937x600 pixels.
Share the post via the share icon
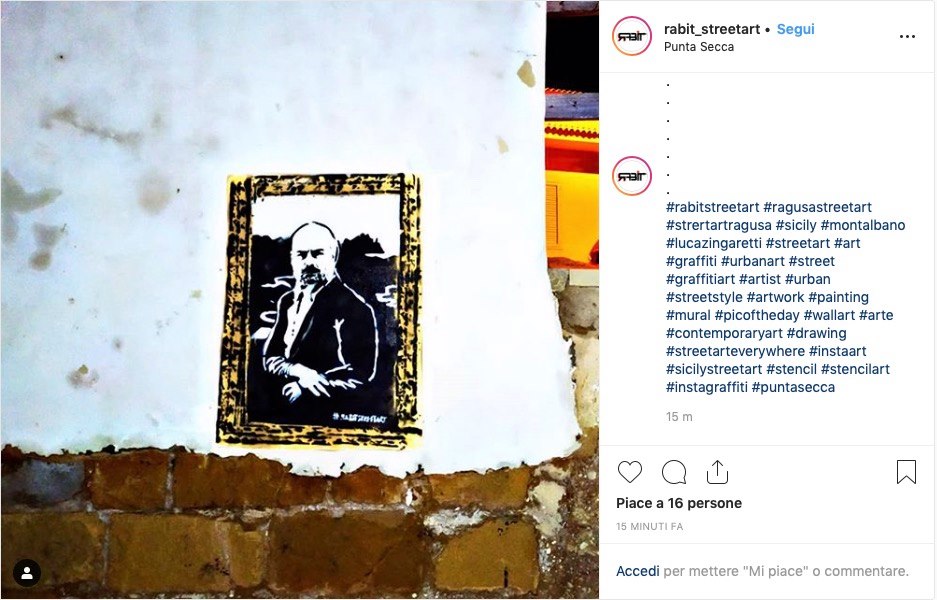(x=717, y=472)
